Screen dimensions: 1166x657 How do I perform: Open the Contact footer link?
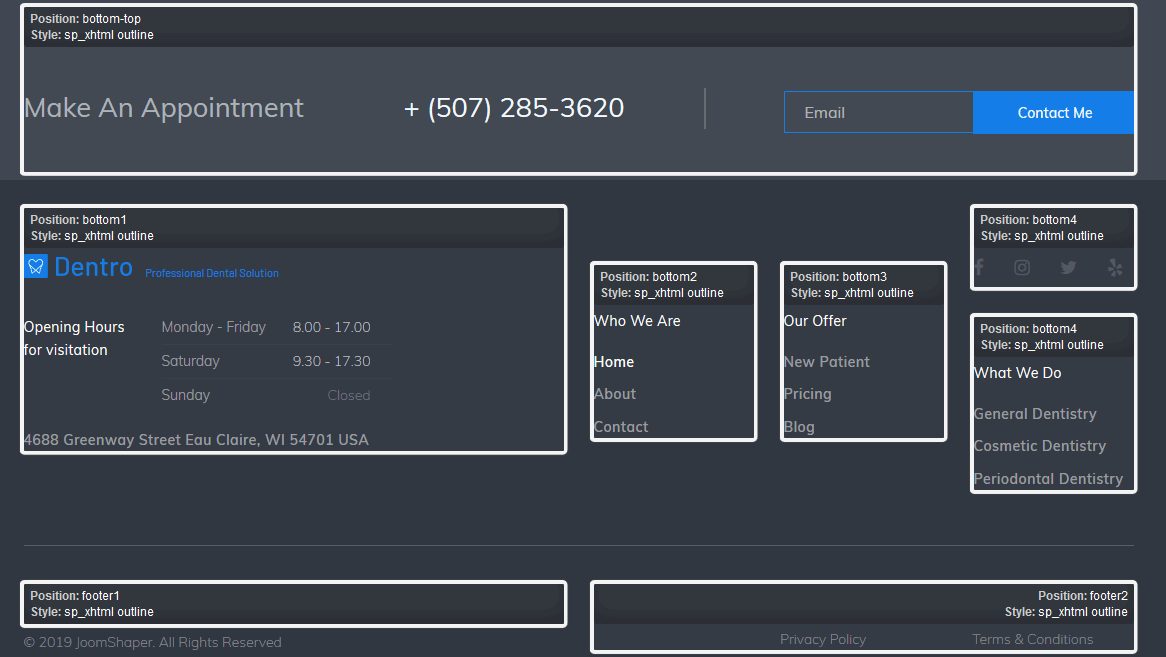(x=621, y=427)
